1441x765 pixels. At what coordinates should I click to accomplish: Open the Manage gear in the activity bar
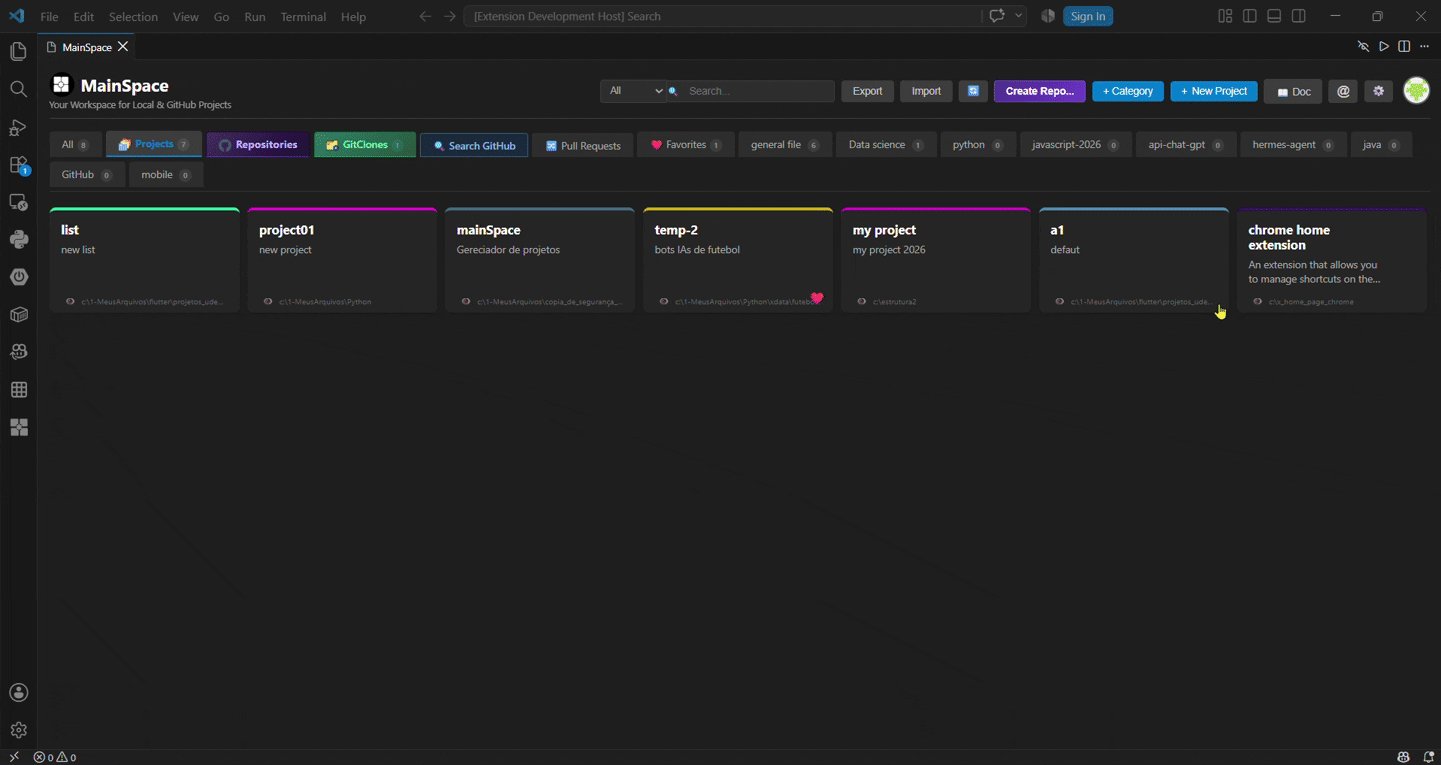[18, 730]
